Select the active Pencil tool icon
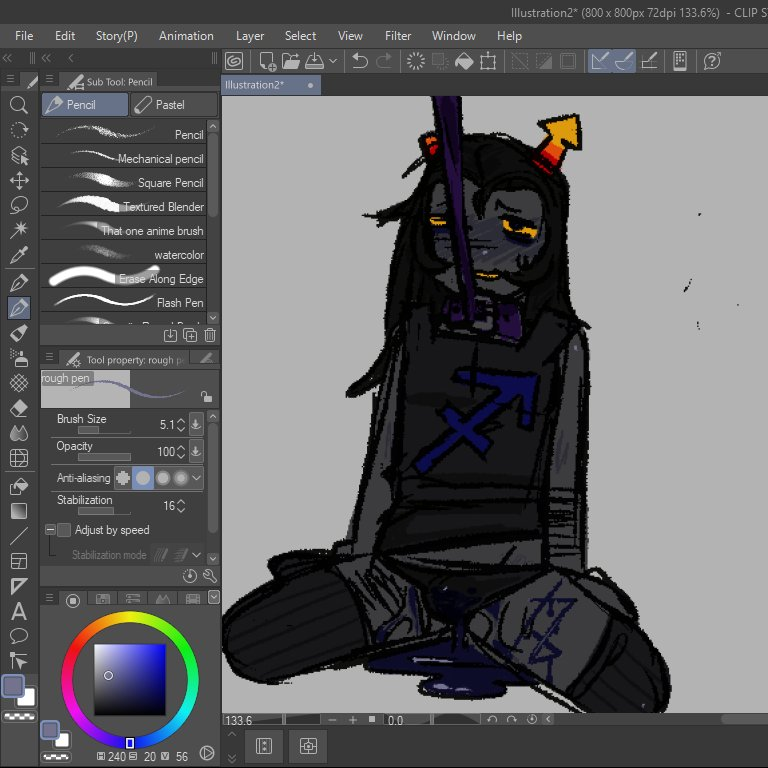The image size is (768, 768). tap(19, 308)
